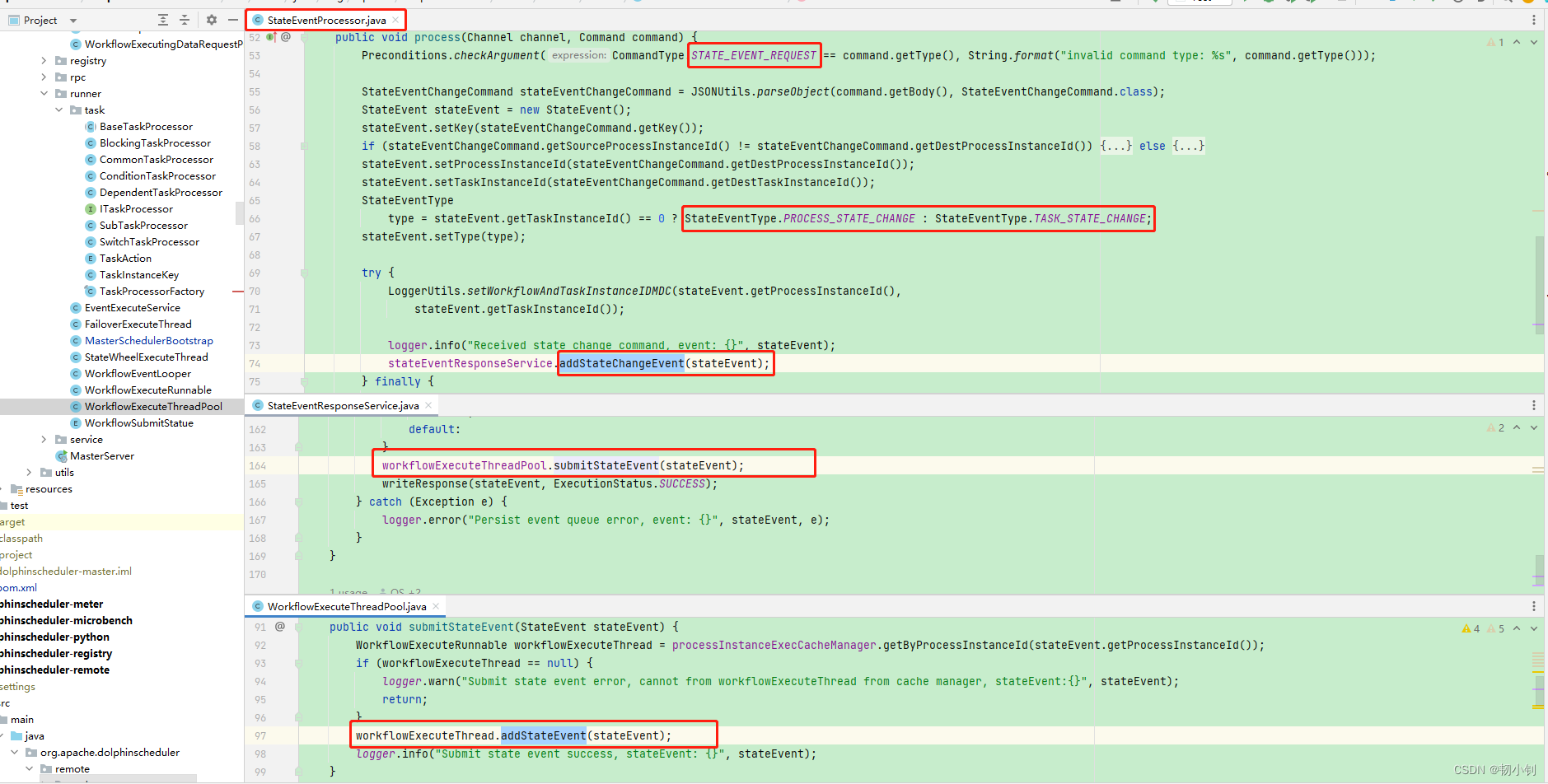Expand the folded {...} block on line 58
The image size is (1548, 784).
click(x=1115, y=146)
